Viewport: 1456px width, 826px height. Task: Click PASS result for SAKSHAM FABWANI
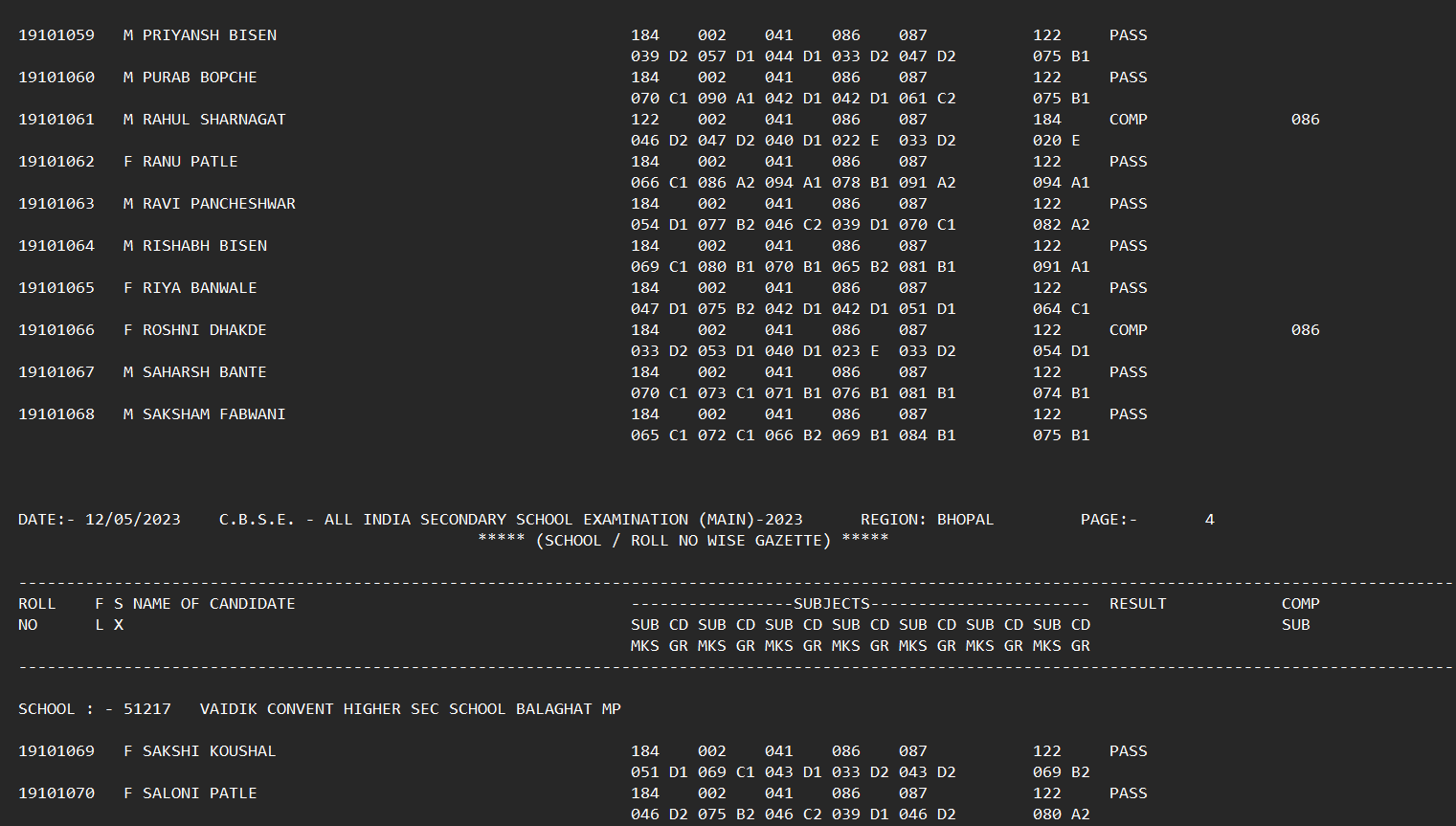1129,414
